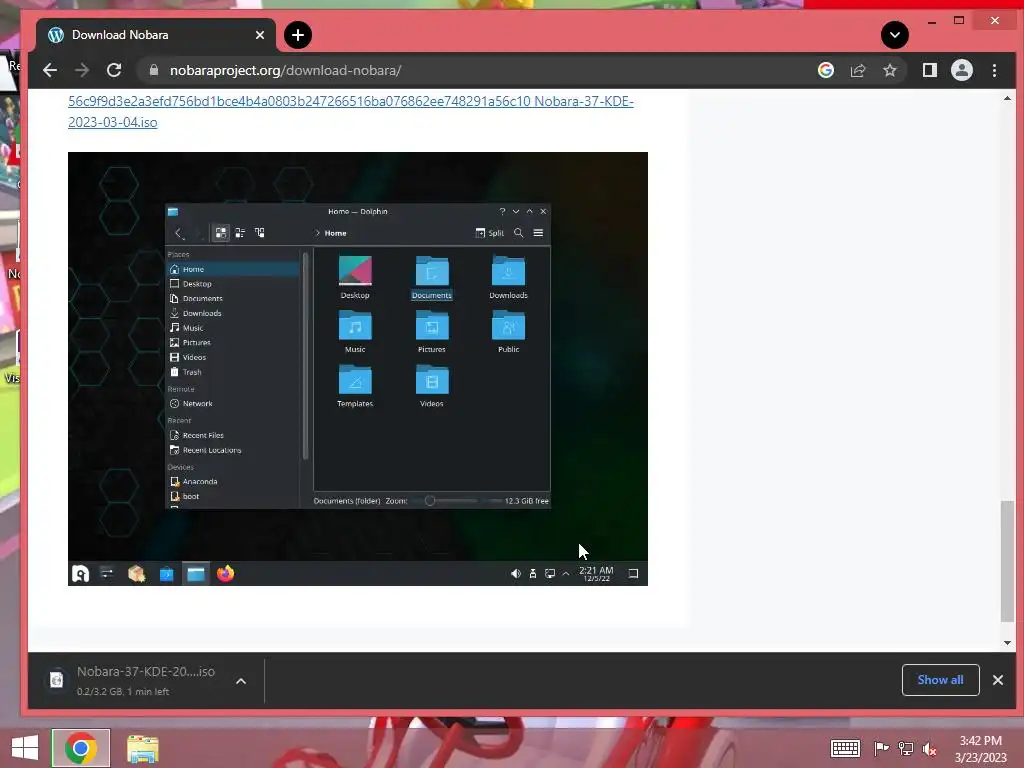Open File Explorer from taskbar
The width and height of the screenshot is (1024, 768).
142,748
